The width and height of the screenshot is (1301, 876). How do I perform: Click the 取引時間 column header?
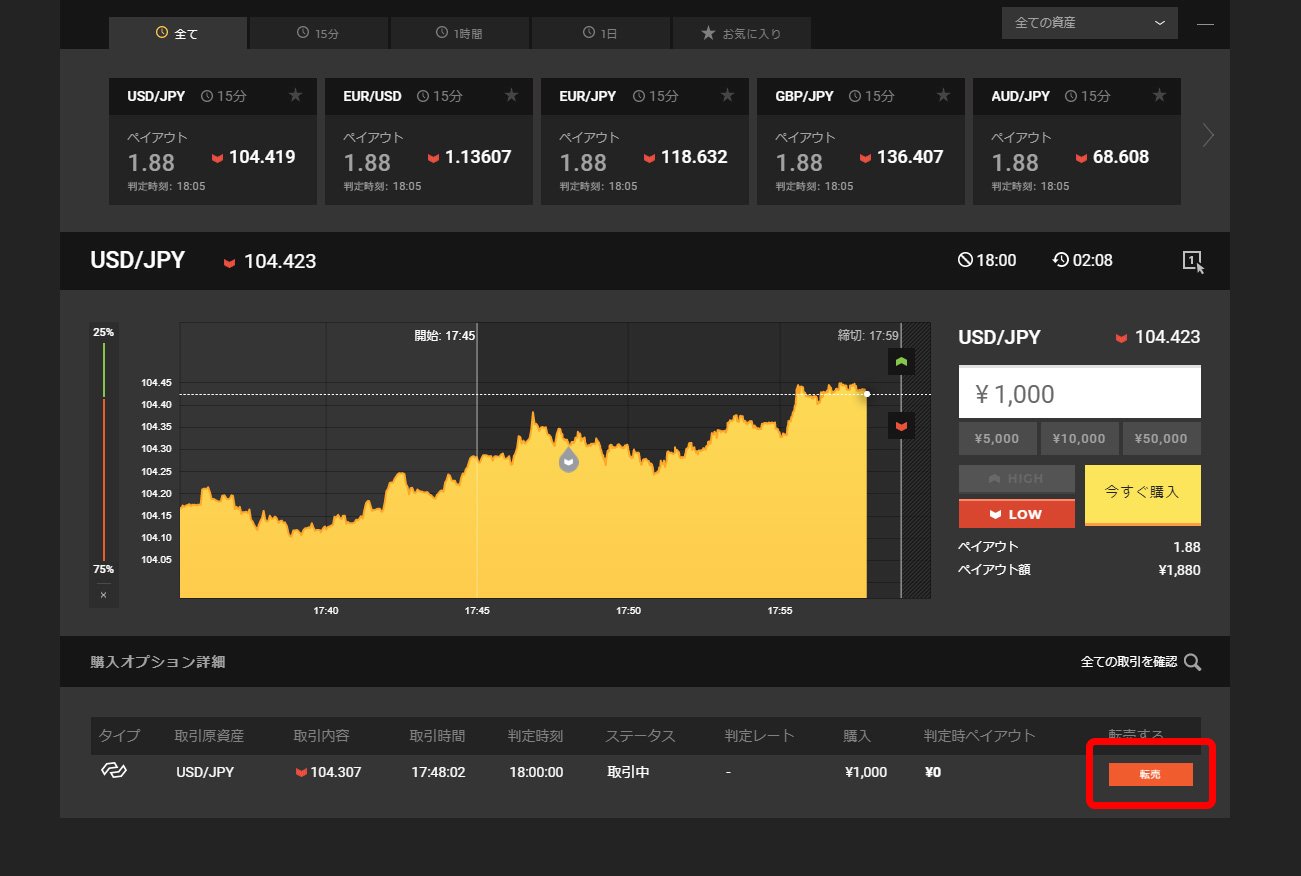tap(437, 736)
